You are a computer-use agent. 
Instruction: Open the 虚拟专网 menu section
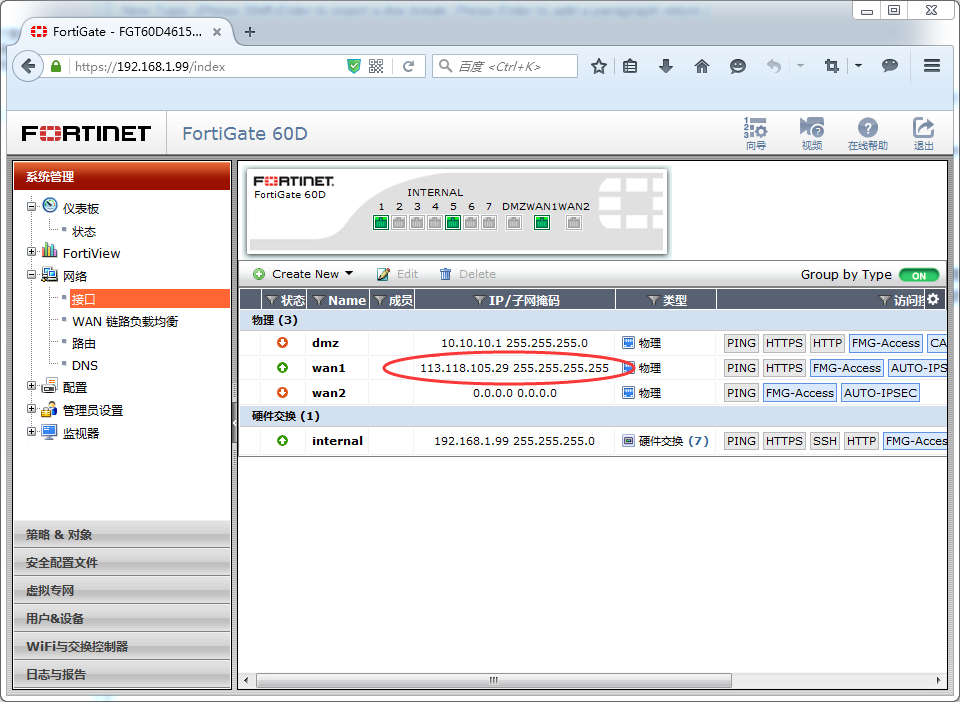(122, 591)
